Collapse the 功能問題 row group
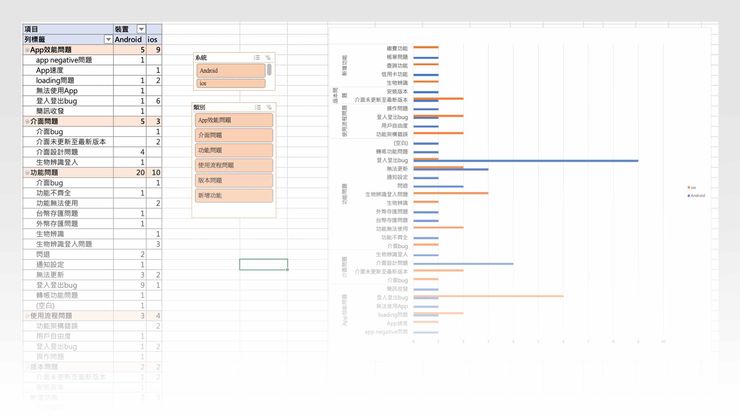 27,173
